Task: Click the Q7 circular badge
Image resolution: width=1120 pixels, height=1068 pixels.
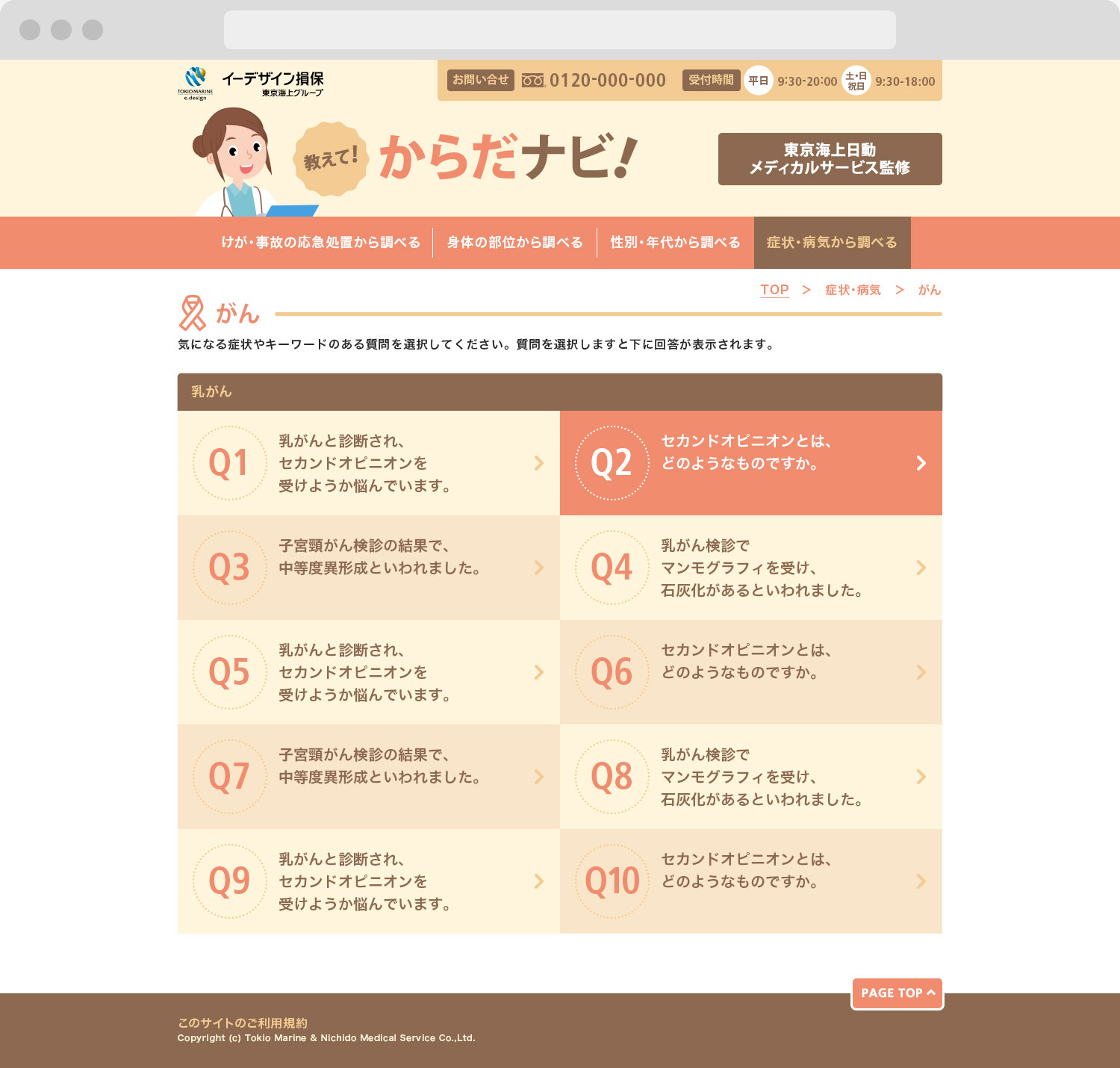Action: point(229,777)
